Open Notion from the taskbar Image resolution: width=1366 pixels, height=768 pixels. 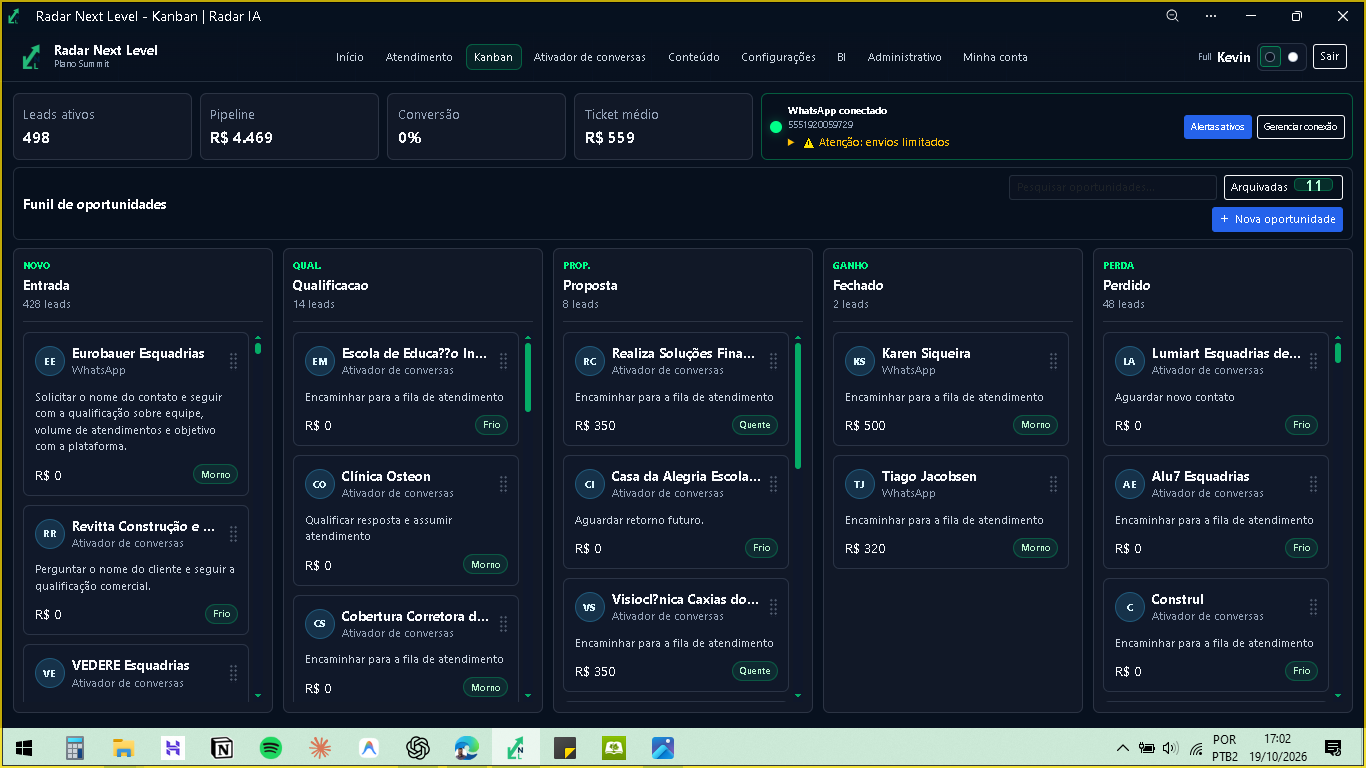pyautogui.click(x=221, y=747)
